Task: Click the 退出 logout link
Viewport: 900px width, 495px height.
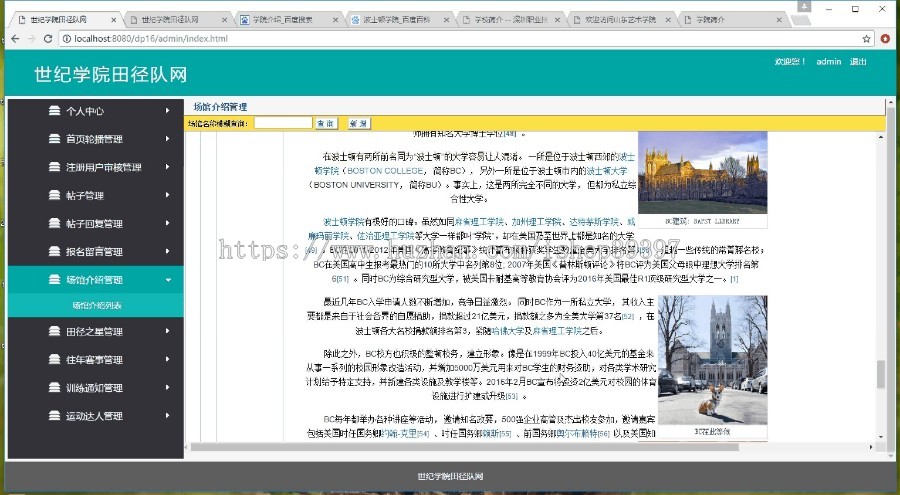Action: tap(858, 61)
